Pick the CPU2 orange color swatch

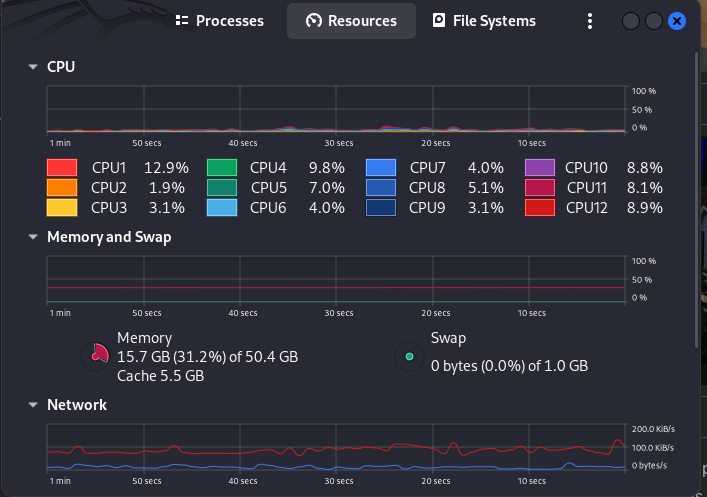(x=62, y=188)
